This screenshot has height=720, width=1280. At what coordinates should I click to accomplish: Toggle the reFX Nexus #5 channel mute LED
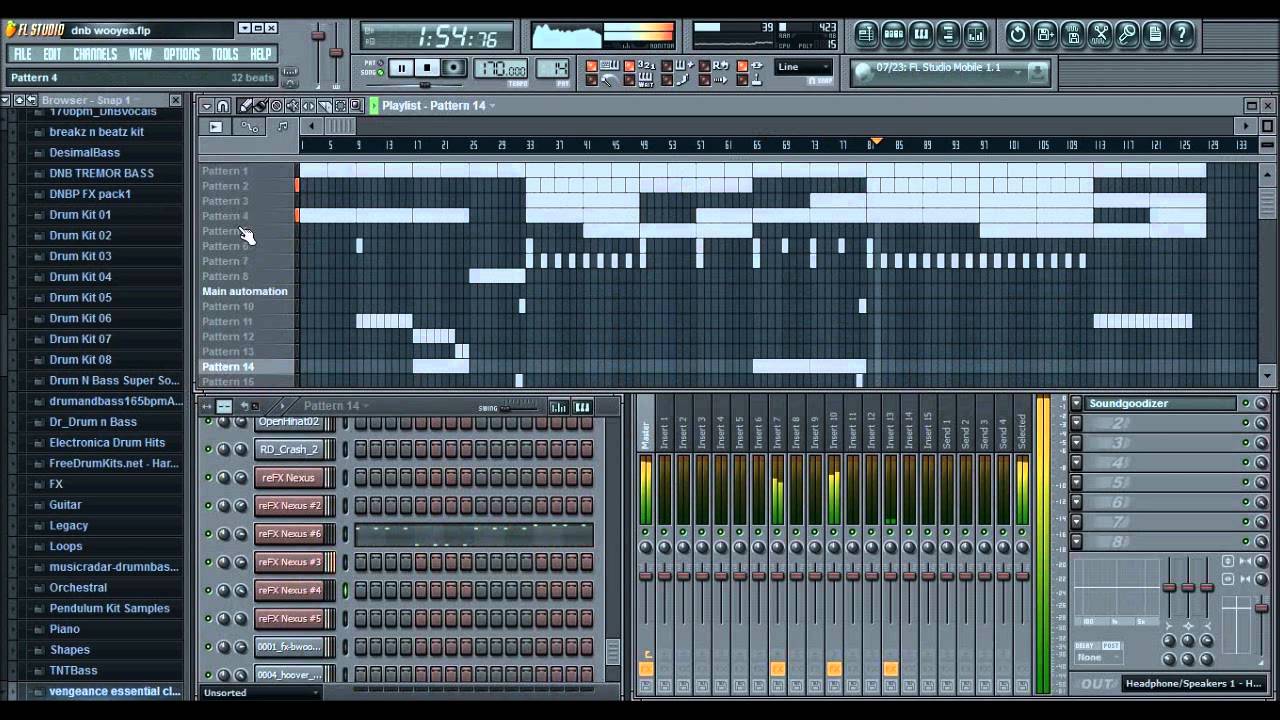click(x=208, y=618)
